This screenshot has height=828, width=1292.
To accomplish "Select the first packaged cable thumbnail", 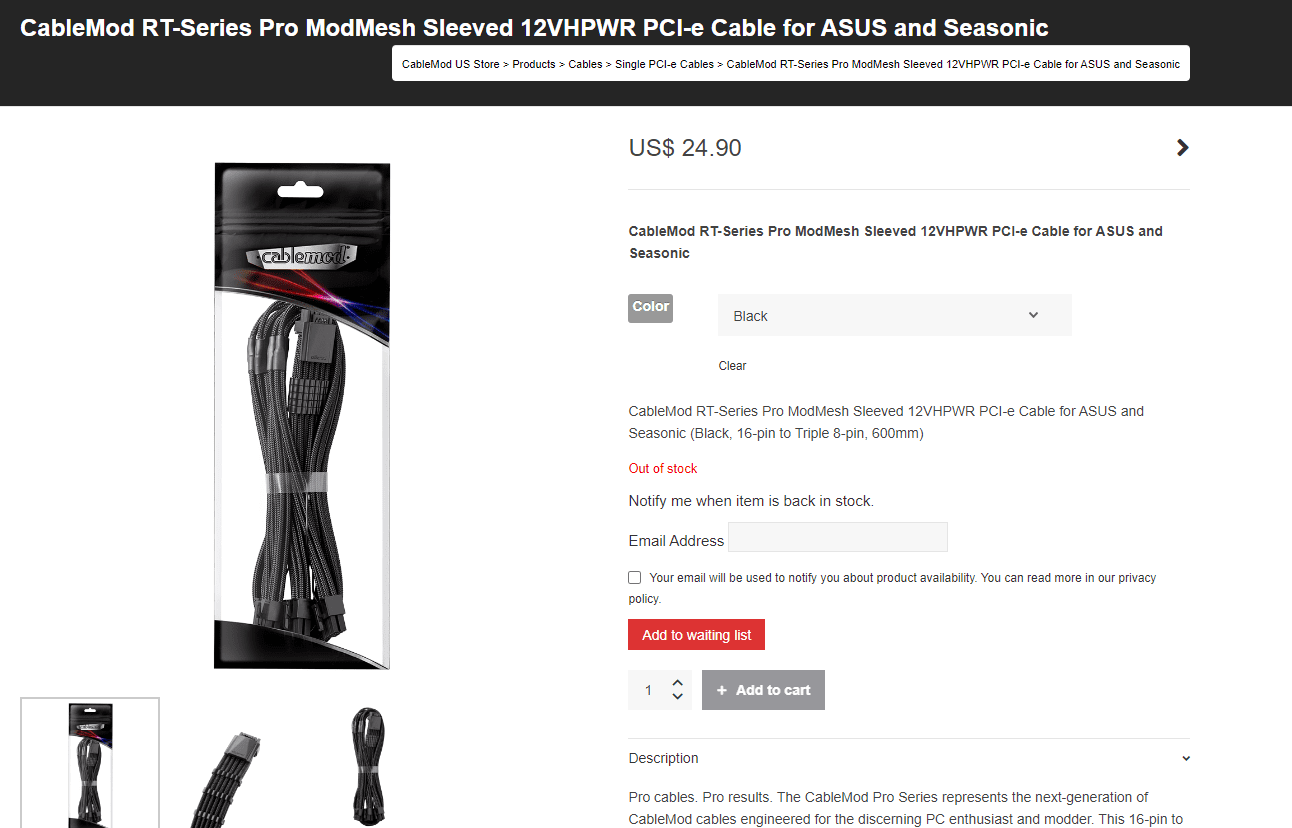I will tap(90, 763).
